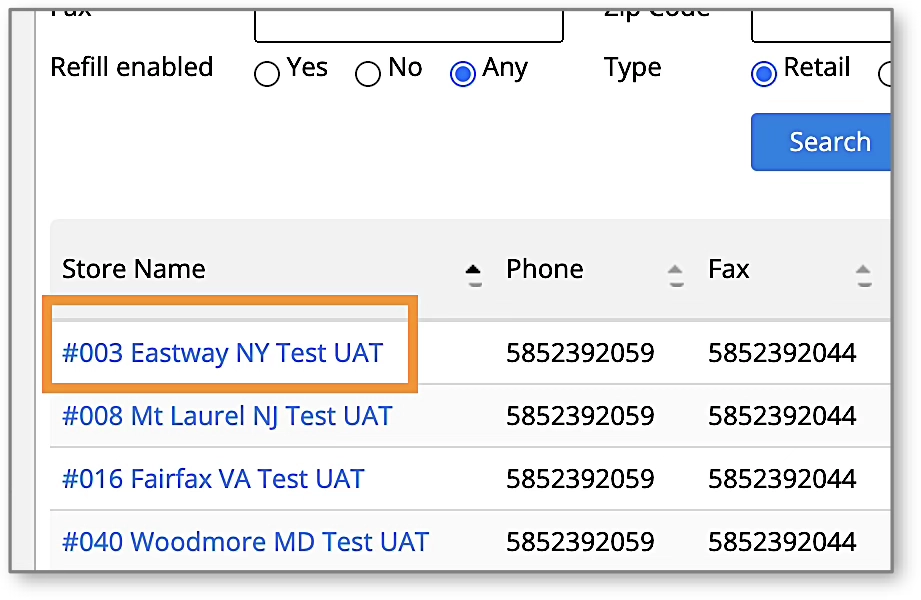The width and height of the screenshot is (921, 600).
Task: Open #040 Woodmore MD Test UAT
Action: pos(245,542)
